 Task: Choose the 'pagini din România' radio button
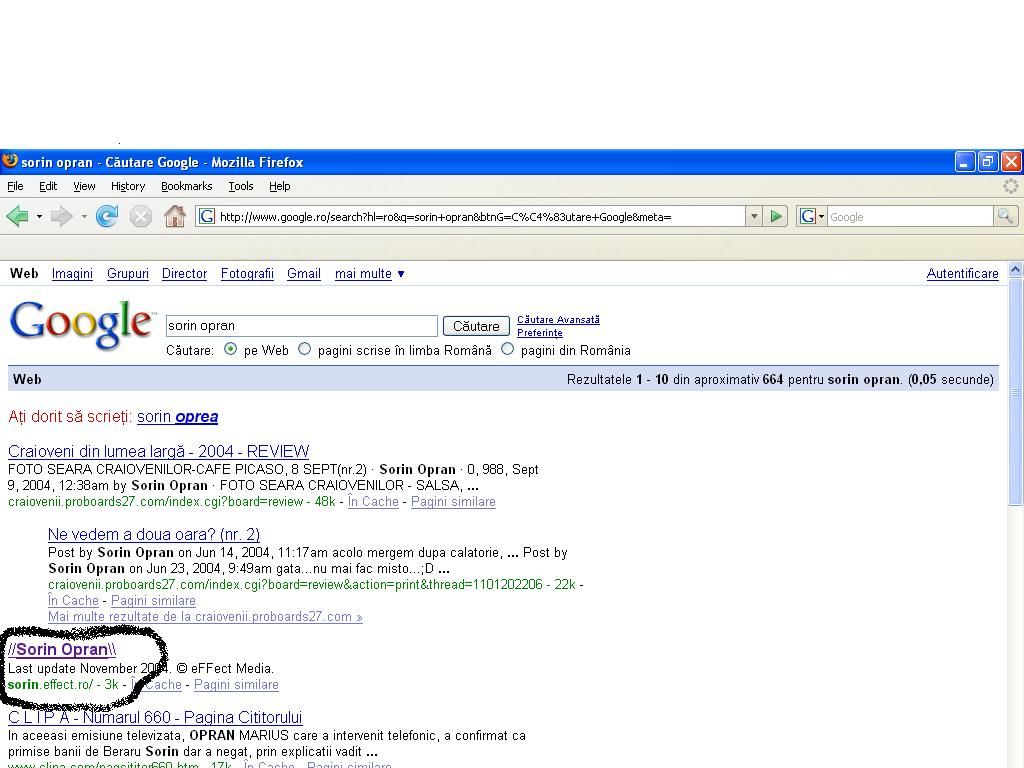[508, 350]
